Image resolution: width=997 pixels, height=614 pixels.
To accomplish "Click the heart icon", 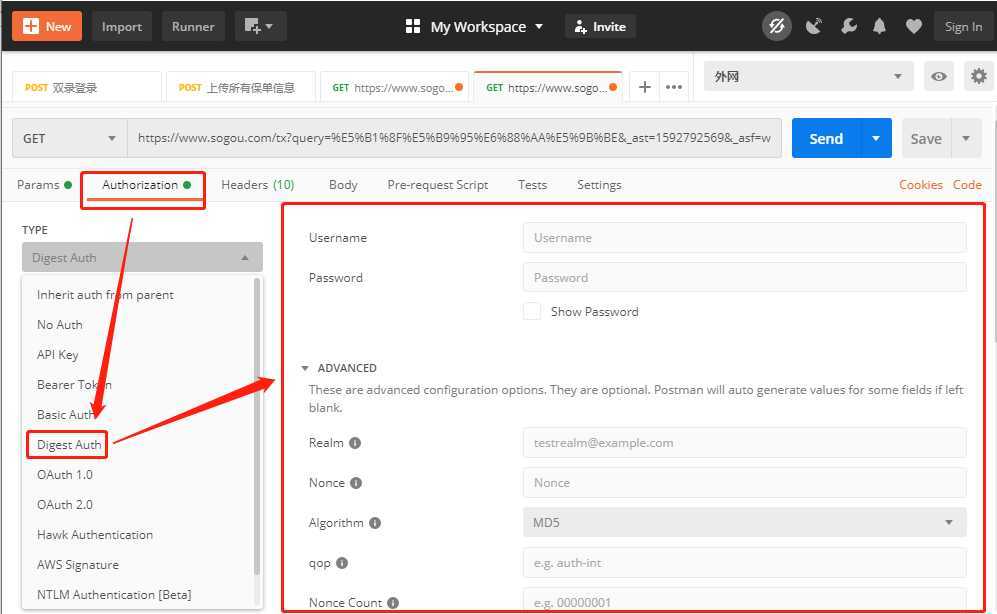I will (x=914, y=27).
